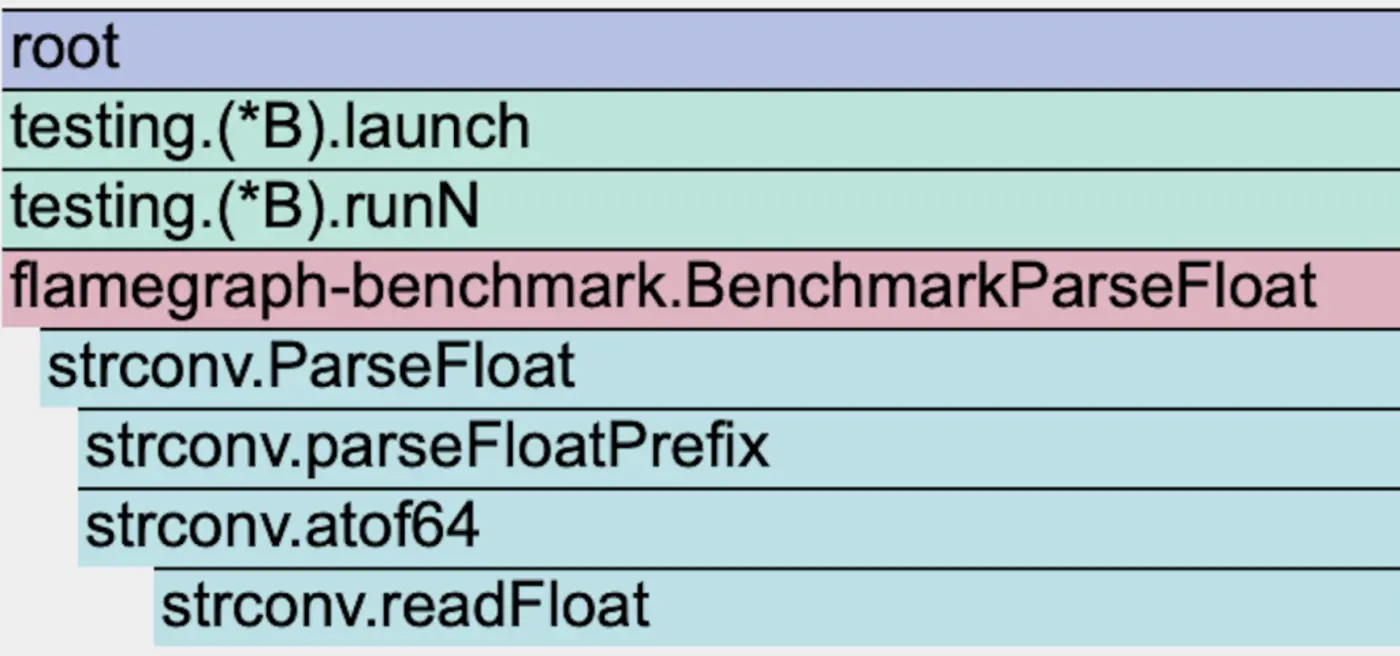Click the first green testing frame

coord(700,129)
